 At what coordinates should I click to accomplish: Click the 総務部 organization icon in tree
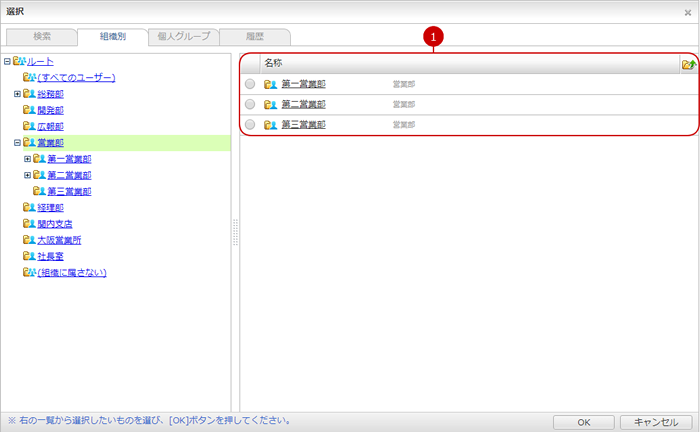29,94
